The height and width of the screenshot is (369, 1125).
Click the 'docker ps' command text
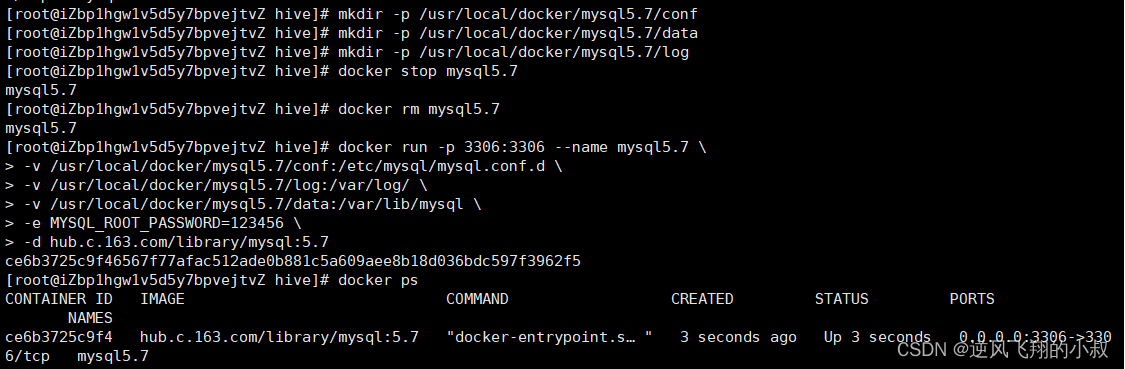(x=378, y=280)
